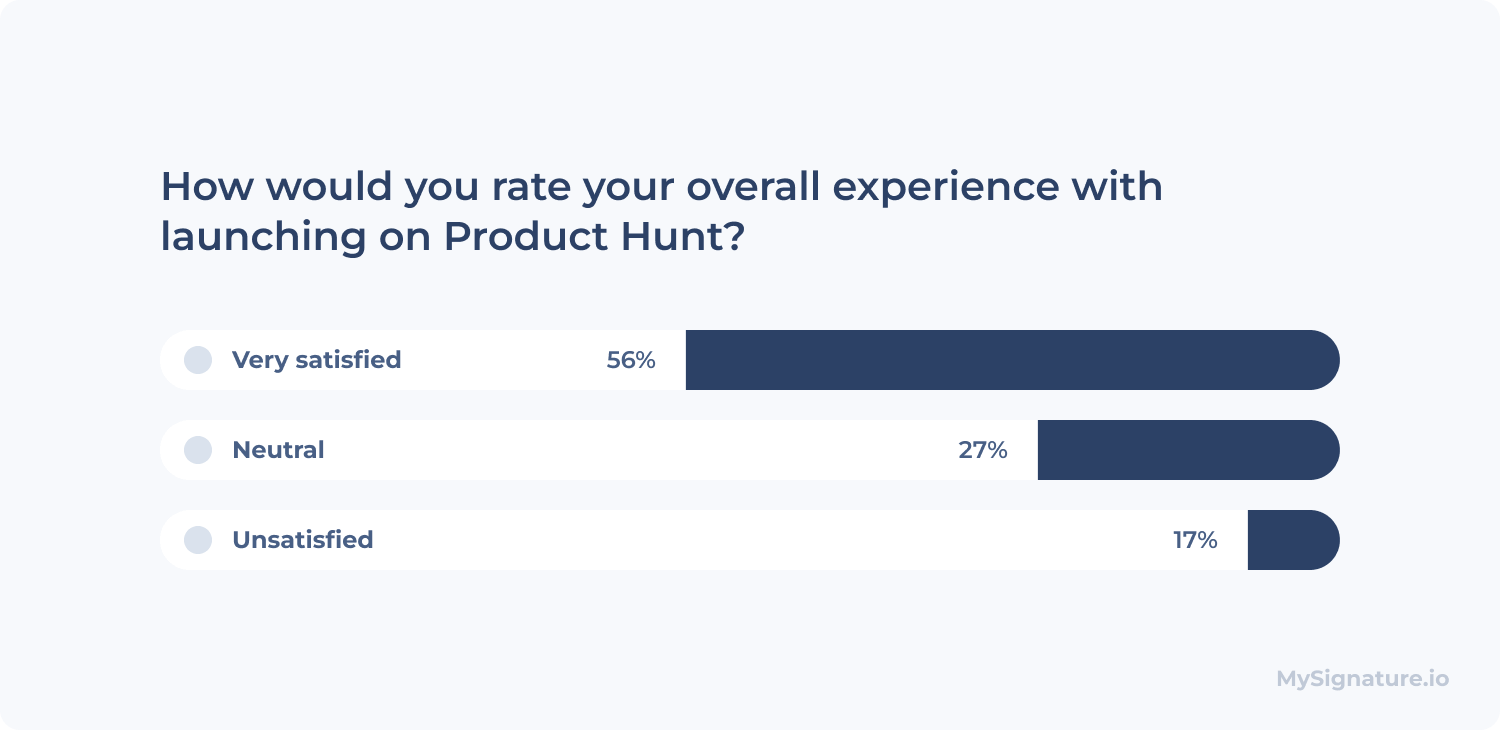Click the 27% percentage value
The width and height of the screenshot is (1500, 730).
(x=983, y=450)
